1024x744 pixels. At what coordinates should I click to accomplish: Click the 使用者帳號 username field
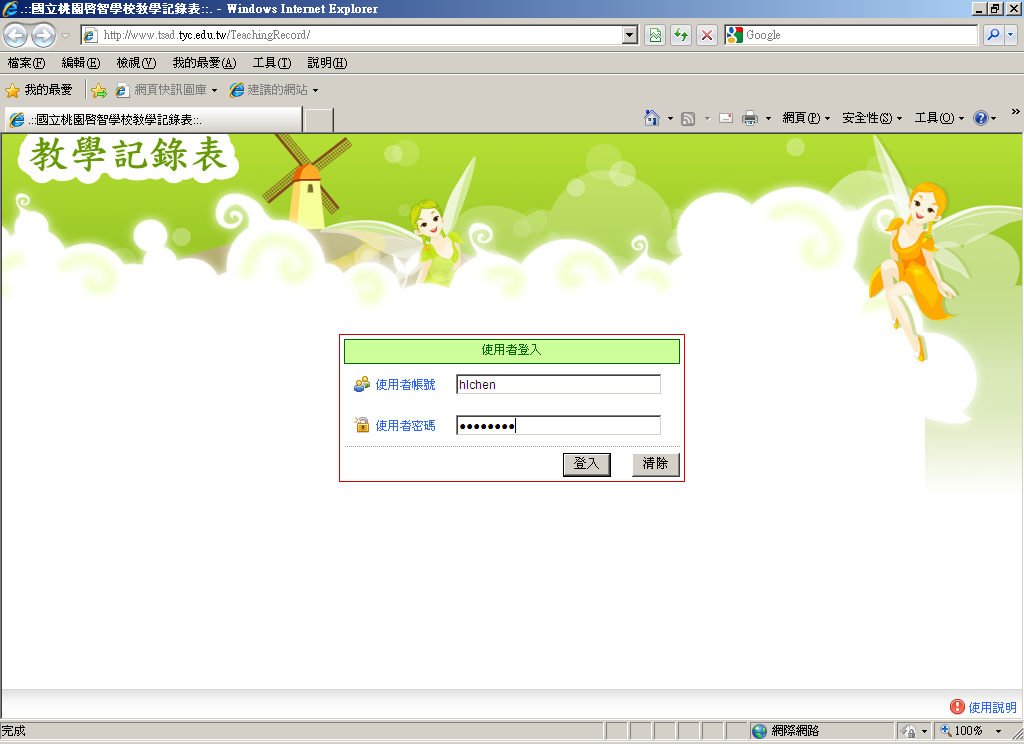[x=558, y=385]
